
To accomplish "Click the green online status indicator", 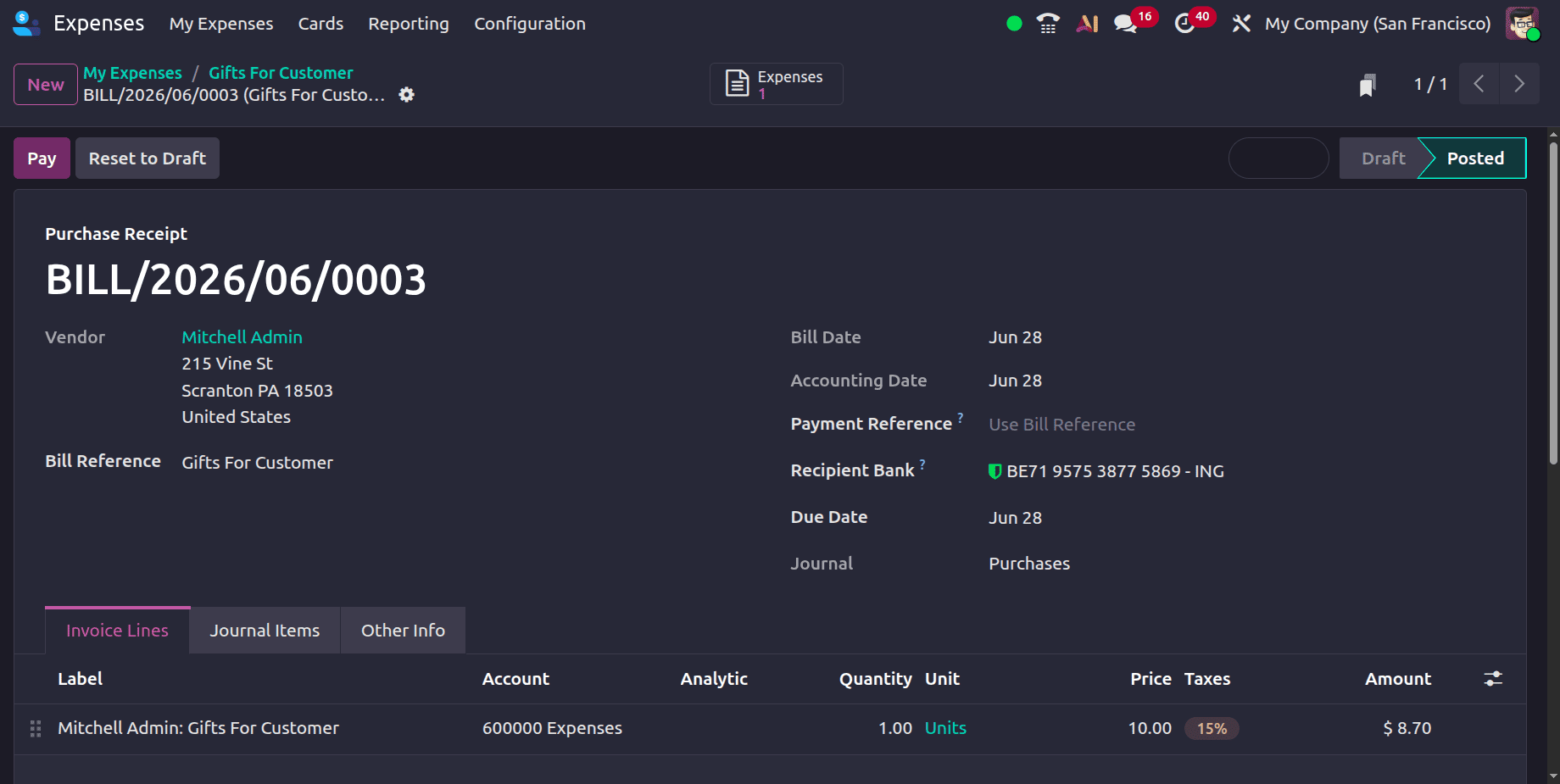I will pyautogui.click(x=1014, y=24).
